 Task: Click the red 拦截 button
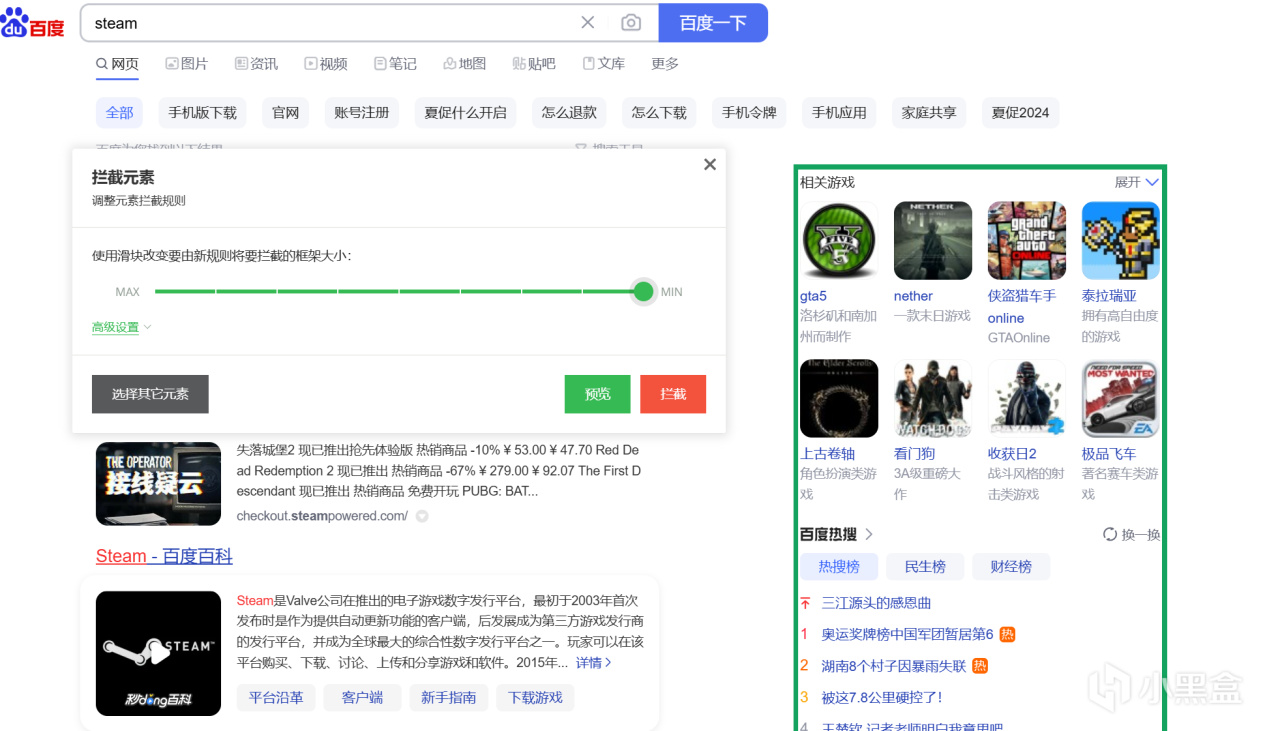(x=673, y=394)
